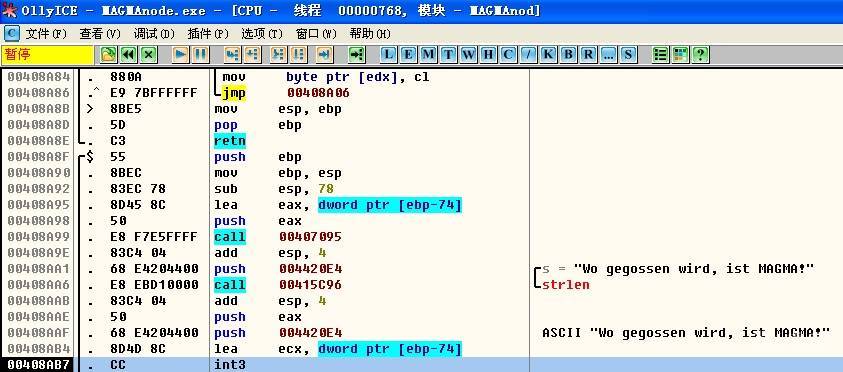Click the jmp 00408A06 instruction
This screenshot has width=843, height=372.
(x=285, y=93)
